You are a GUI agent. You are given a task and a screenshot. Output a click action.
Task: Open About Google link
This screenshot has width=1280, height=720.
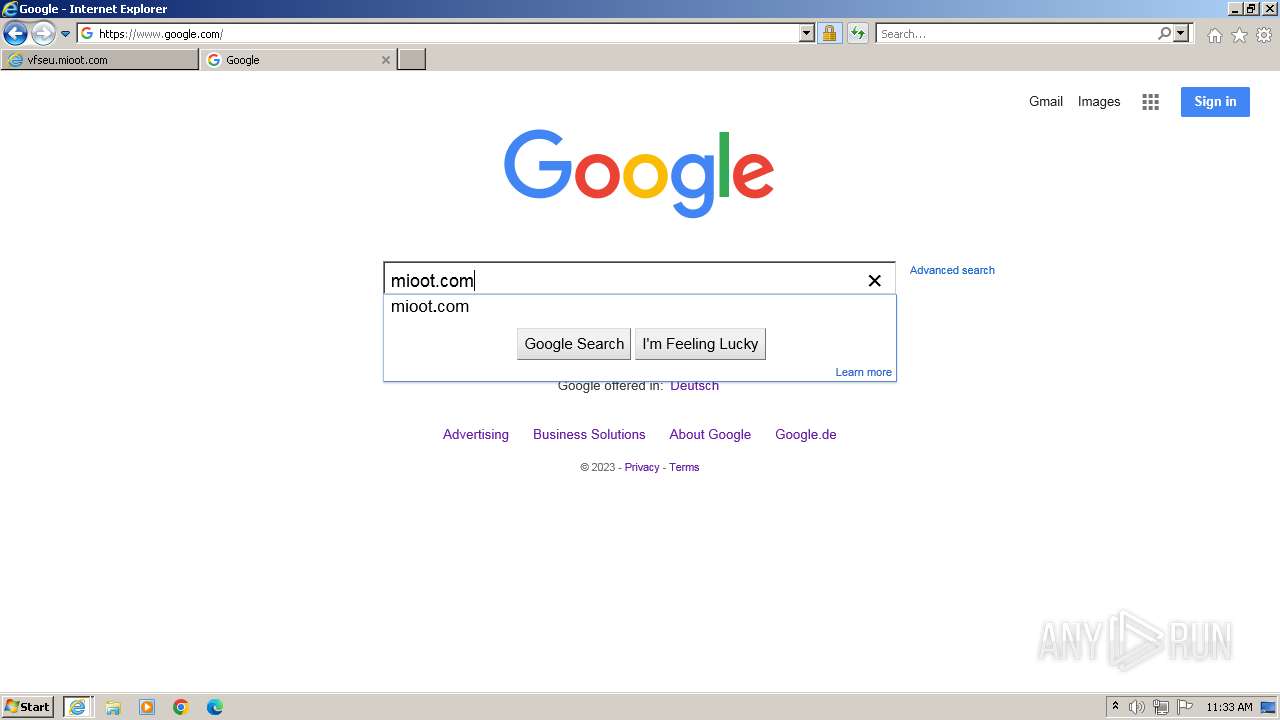(710, 434)
